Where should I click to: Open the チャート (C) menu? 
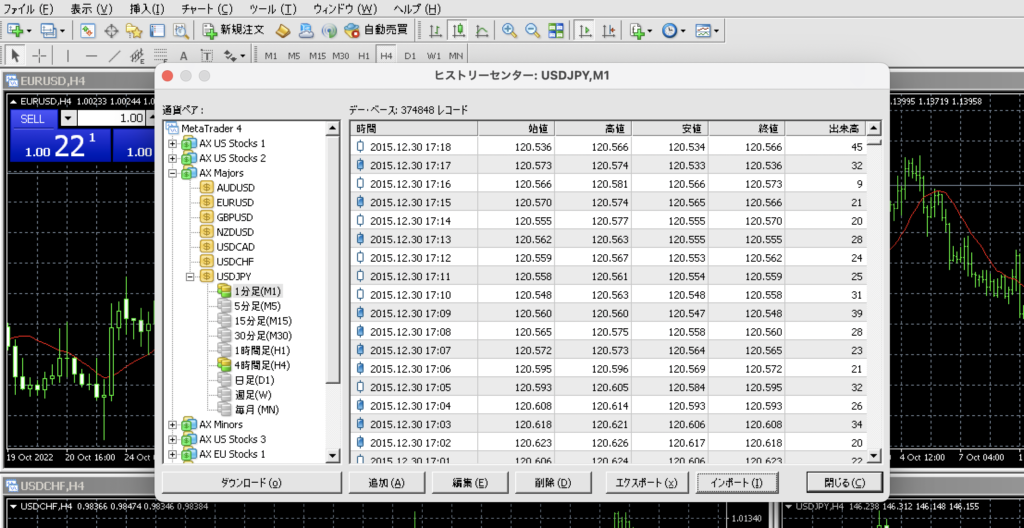(206, 9)
